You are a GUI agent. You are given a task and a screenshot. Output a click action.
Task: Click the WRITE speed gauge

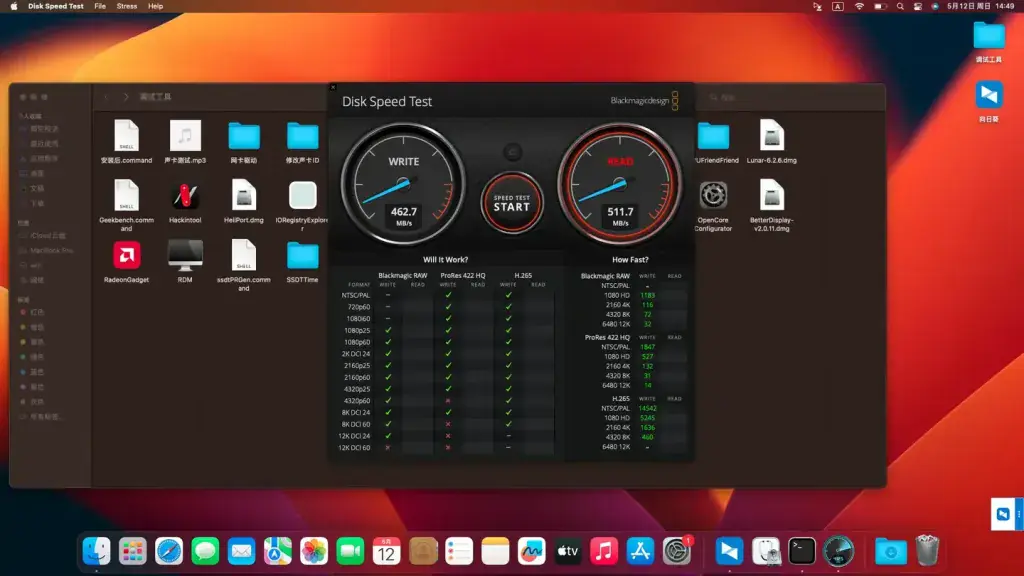click(x=403, y=184)
